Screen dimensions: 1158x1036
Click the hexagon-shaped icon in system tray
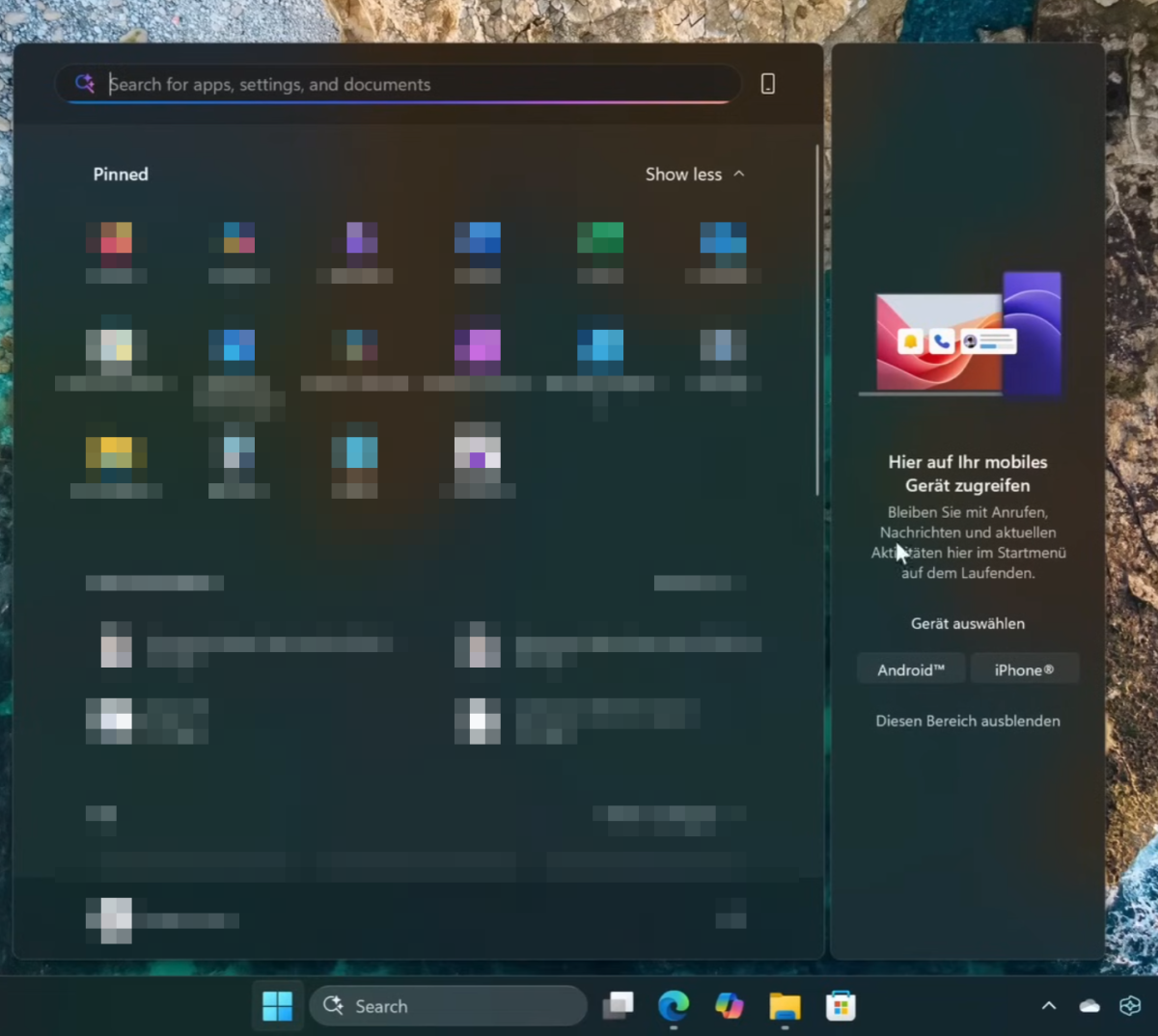(x=1130, y=1006)
